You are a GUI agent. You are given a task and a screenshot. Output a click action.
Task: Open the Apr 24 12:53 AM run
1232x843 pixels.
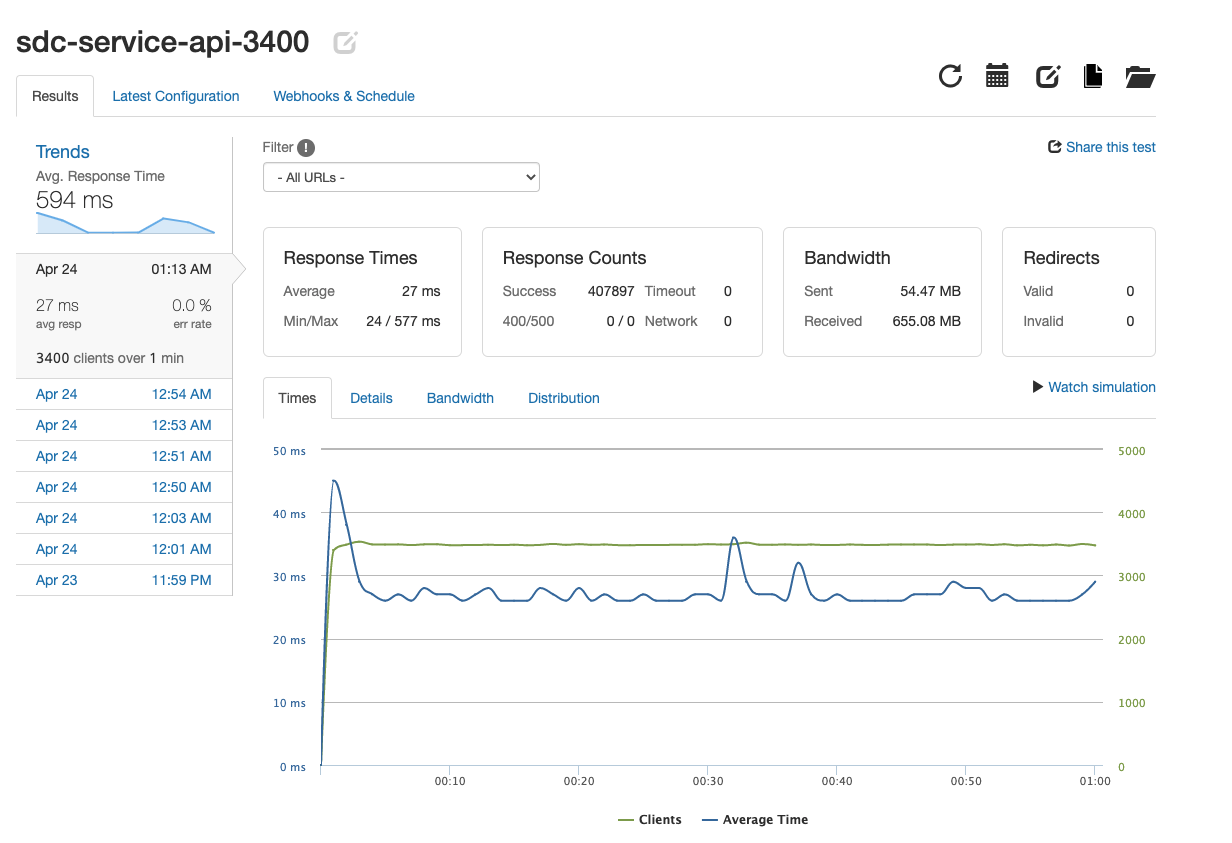(x=124, y=425)
